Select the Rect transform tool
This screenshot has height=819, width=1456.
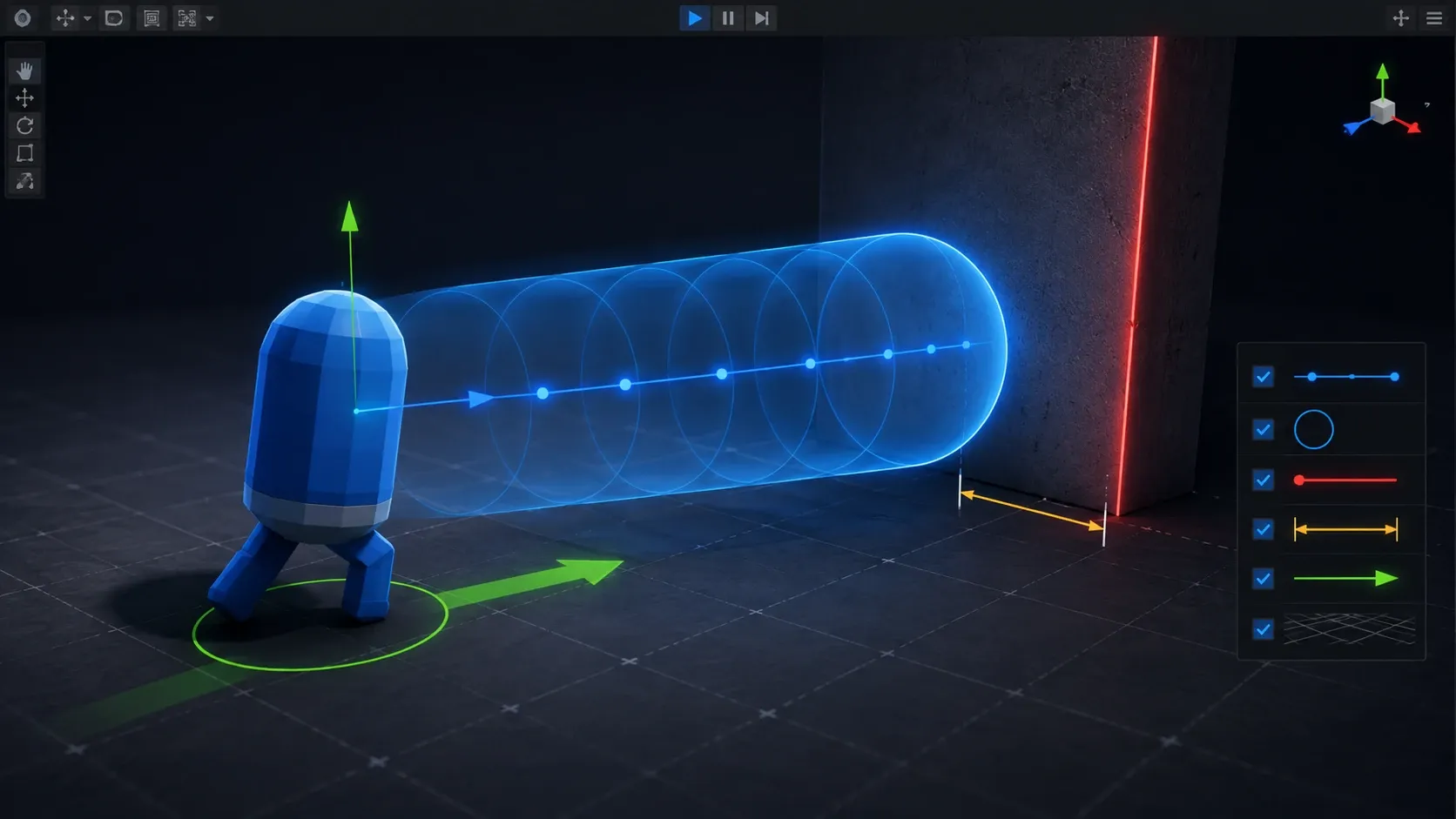point(24,153)
